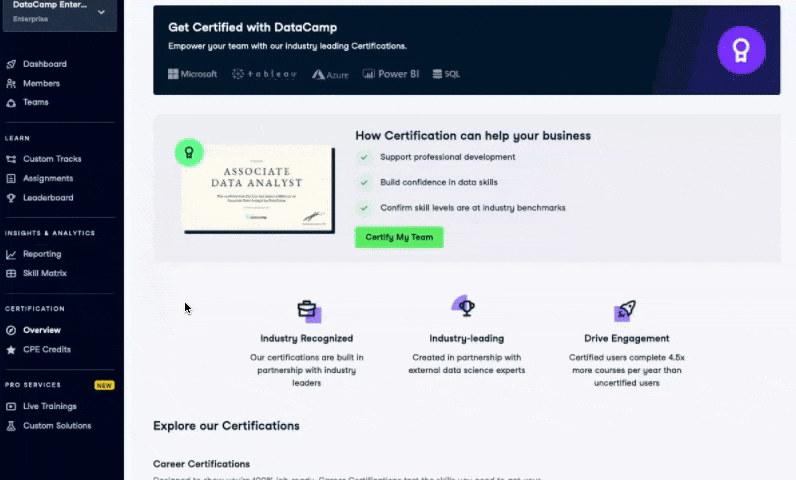The image size is (796, 480).
Task: Click the Skill Matrix grid icon
Action: tap(11, 273)
